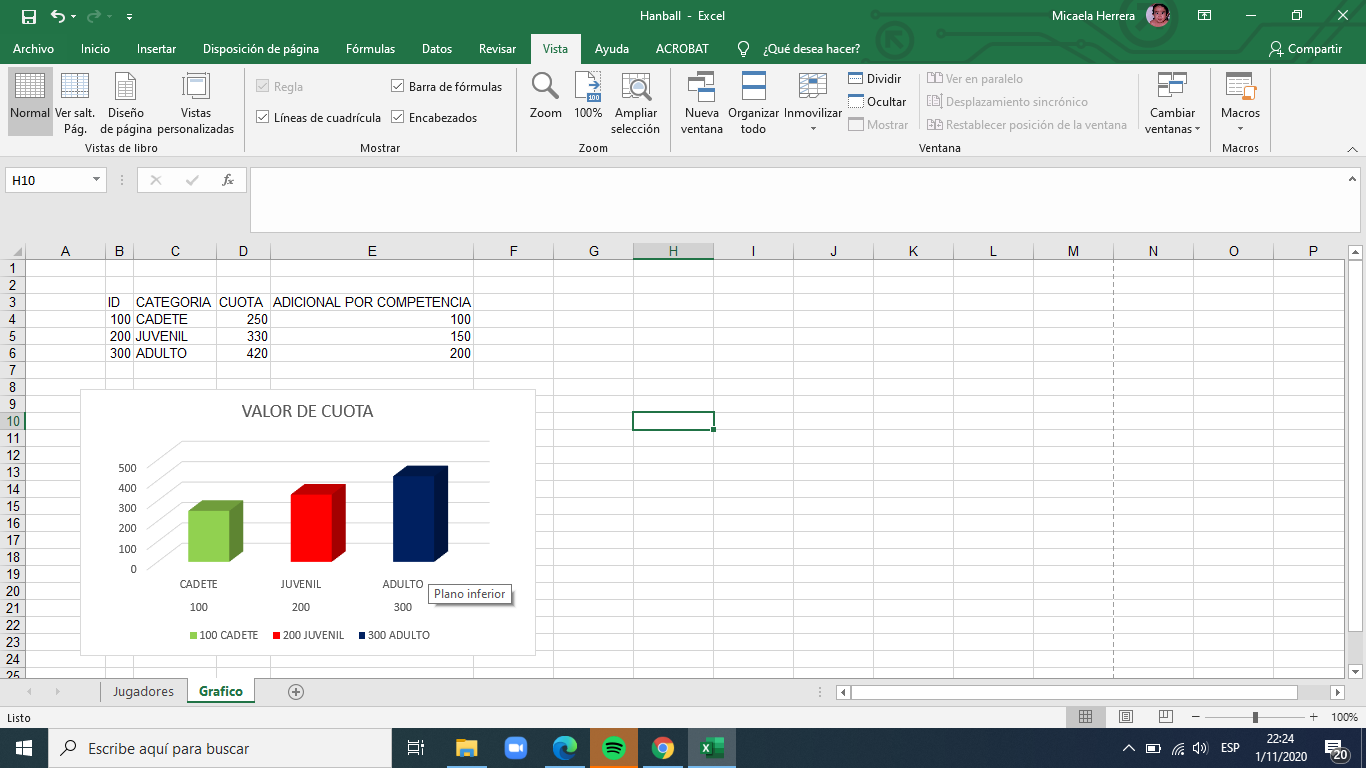The width and height of the screenshot is (1366, 768).
Task: Click the vertical scrollbar down arrow
Action: (x=1355, y=670)
